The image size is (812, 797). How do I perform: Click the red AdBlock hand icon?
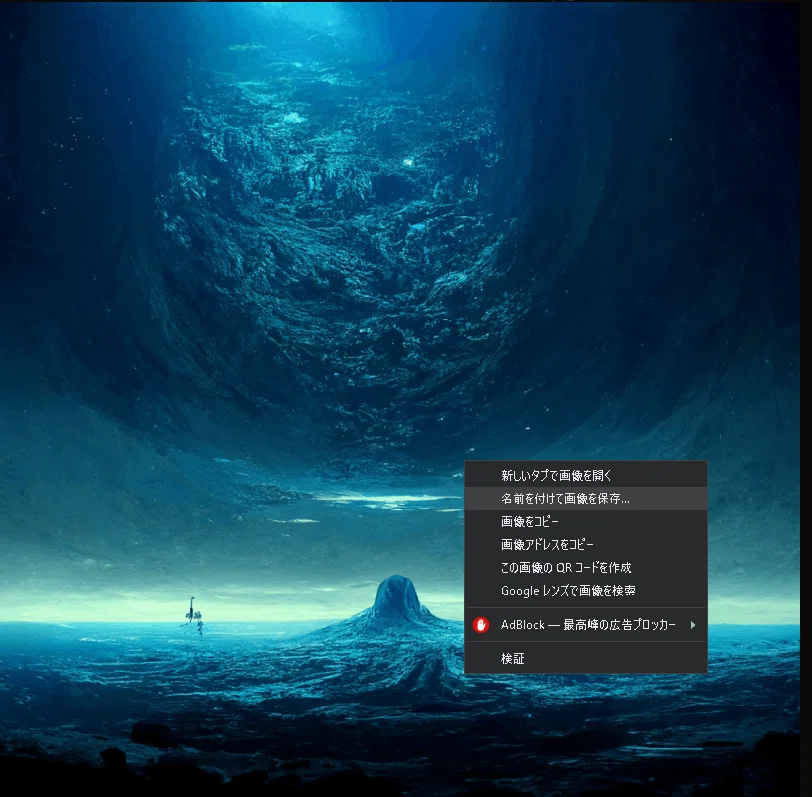[x=481, y=625]
